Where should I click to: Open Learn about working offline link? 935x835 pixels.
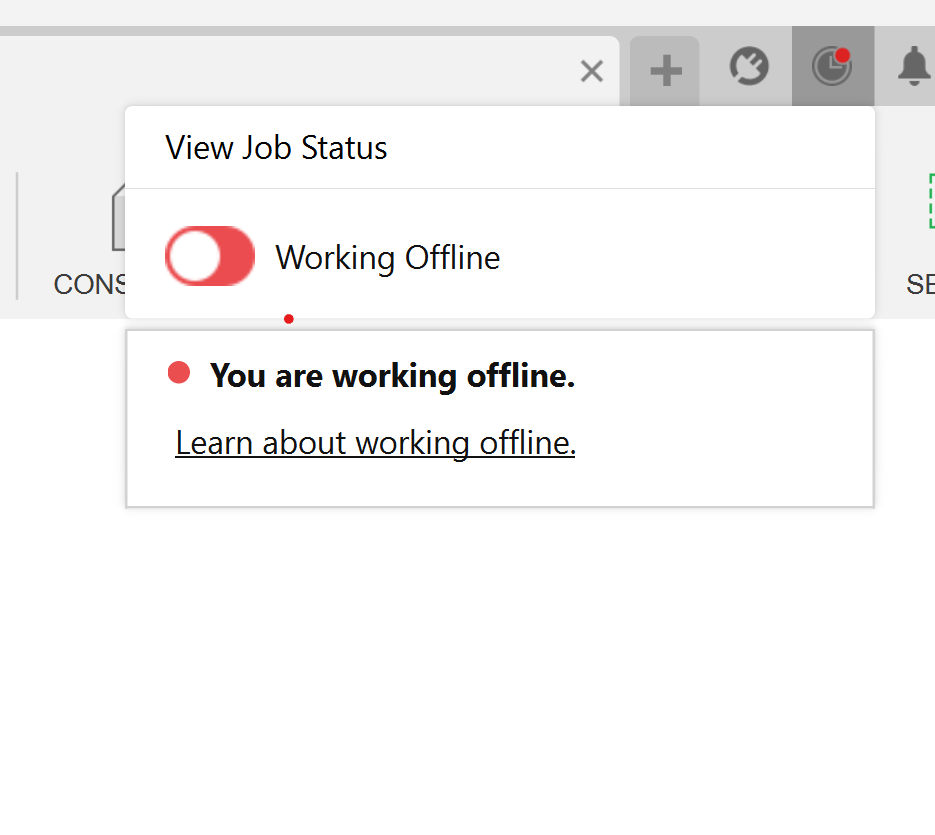[375, 442]
